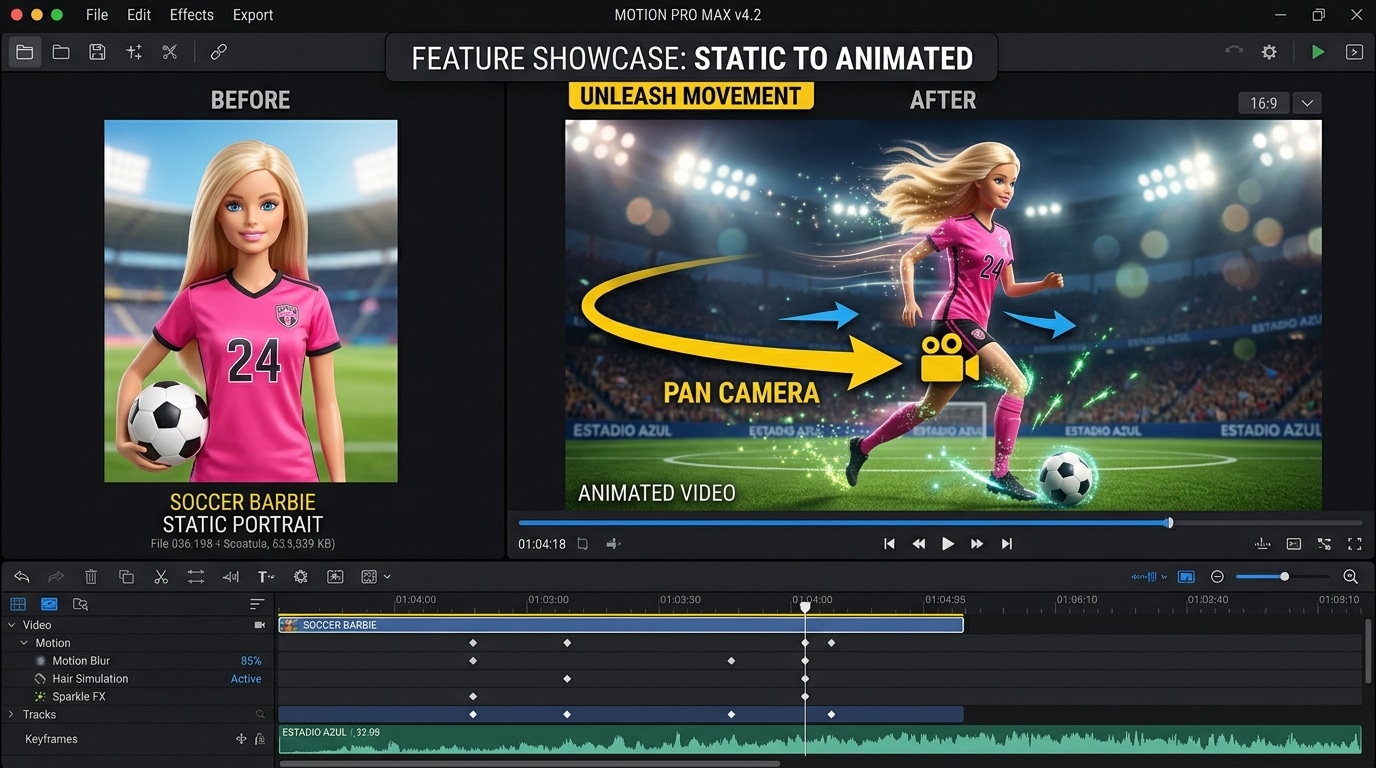Toggle Hair Simulation Active status
The image size is (1376, 768).
pos(246,679)
